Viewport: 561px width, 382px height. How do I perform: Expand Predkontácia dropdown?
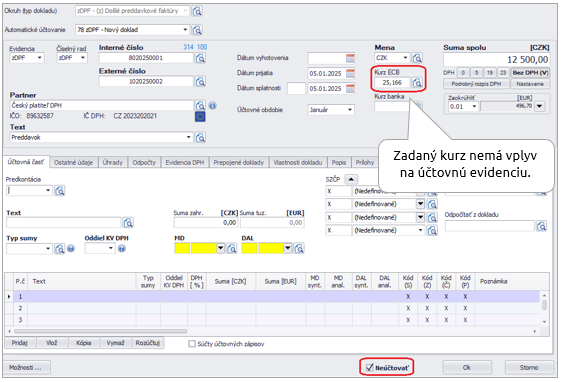48,191
